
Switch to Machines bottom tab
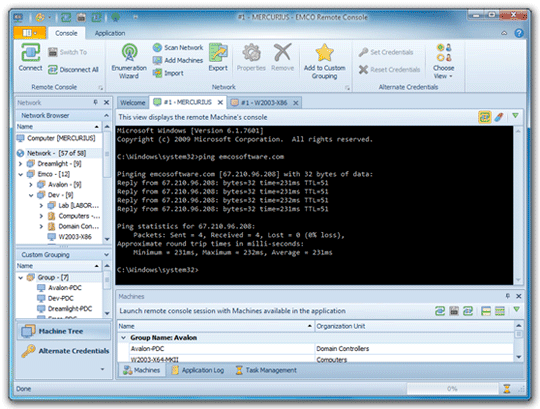coord(142,370)
